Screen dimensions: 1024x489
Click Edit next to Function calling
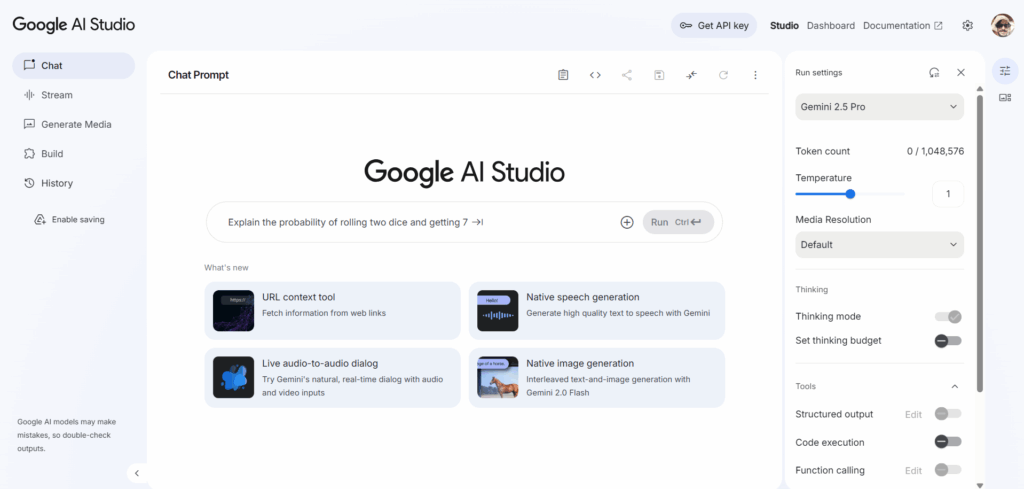tap(913, 470)
